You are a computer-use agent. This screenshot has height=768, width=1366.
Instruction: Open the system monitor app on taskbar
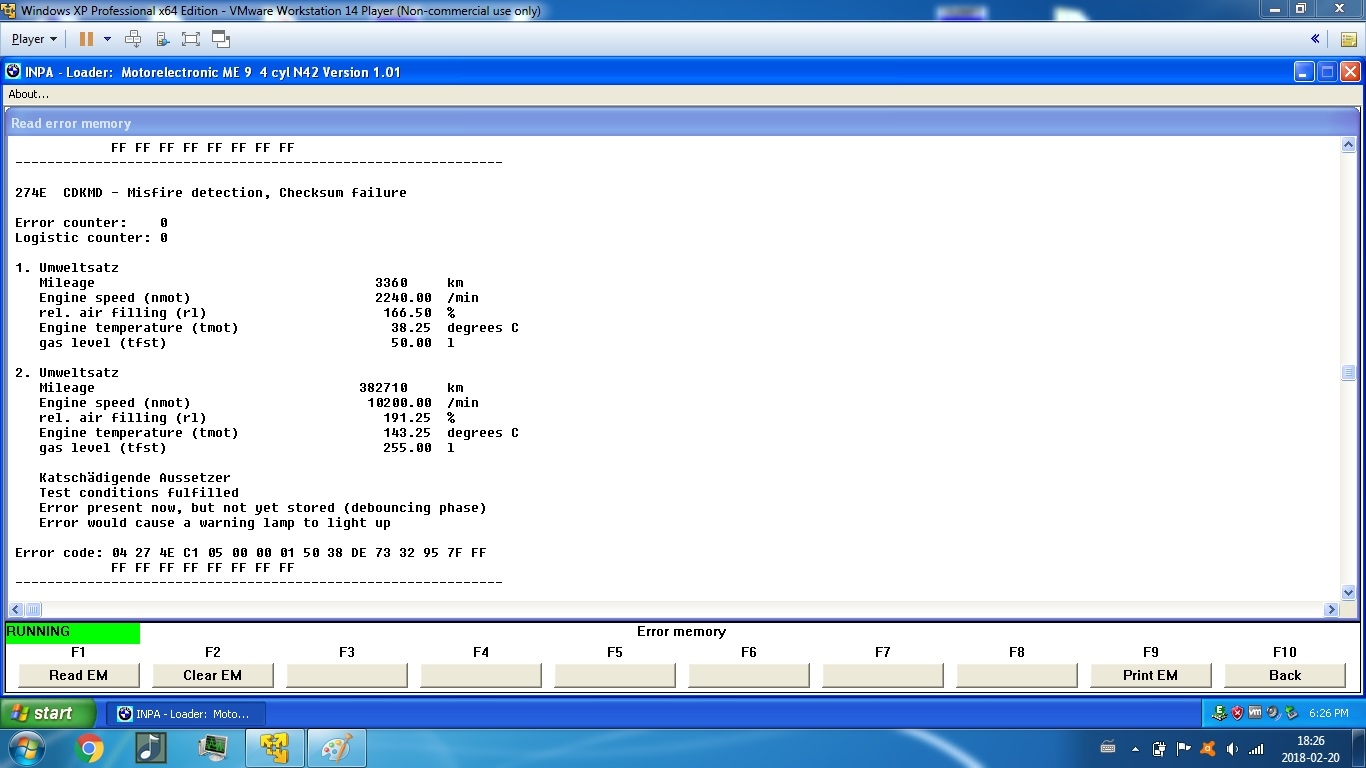[212, 748]
